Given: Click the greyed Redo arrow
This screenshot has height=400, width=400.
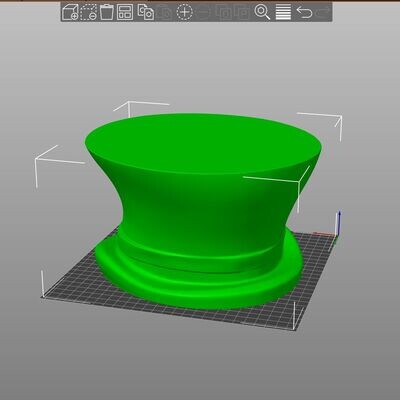Looking at the screenshot, I should (323, 13).
